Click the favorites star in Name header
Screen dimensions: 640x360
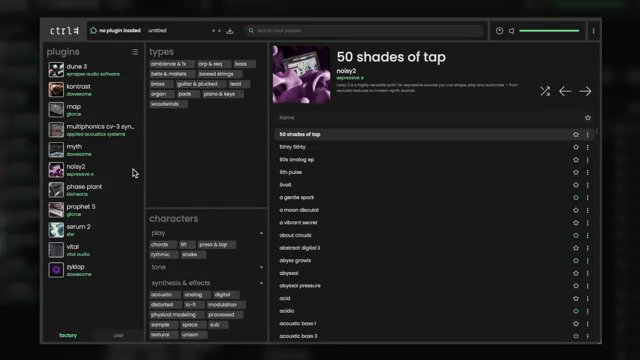588,118
